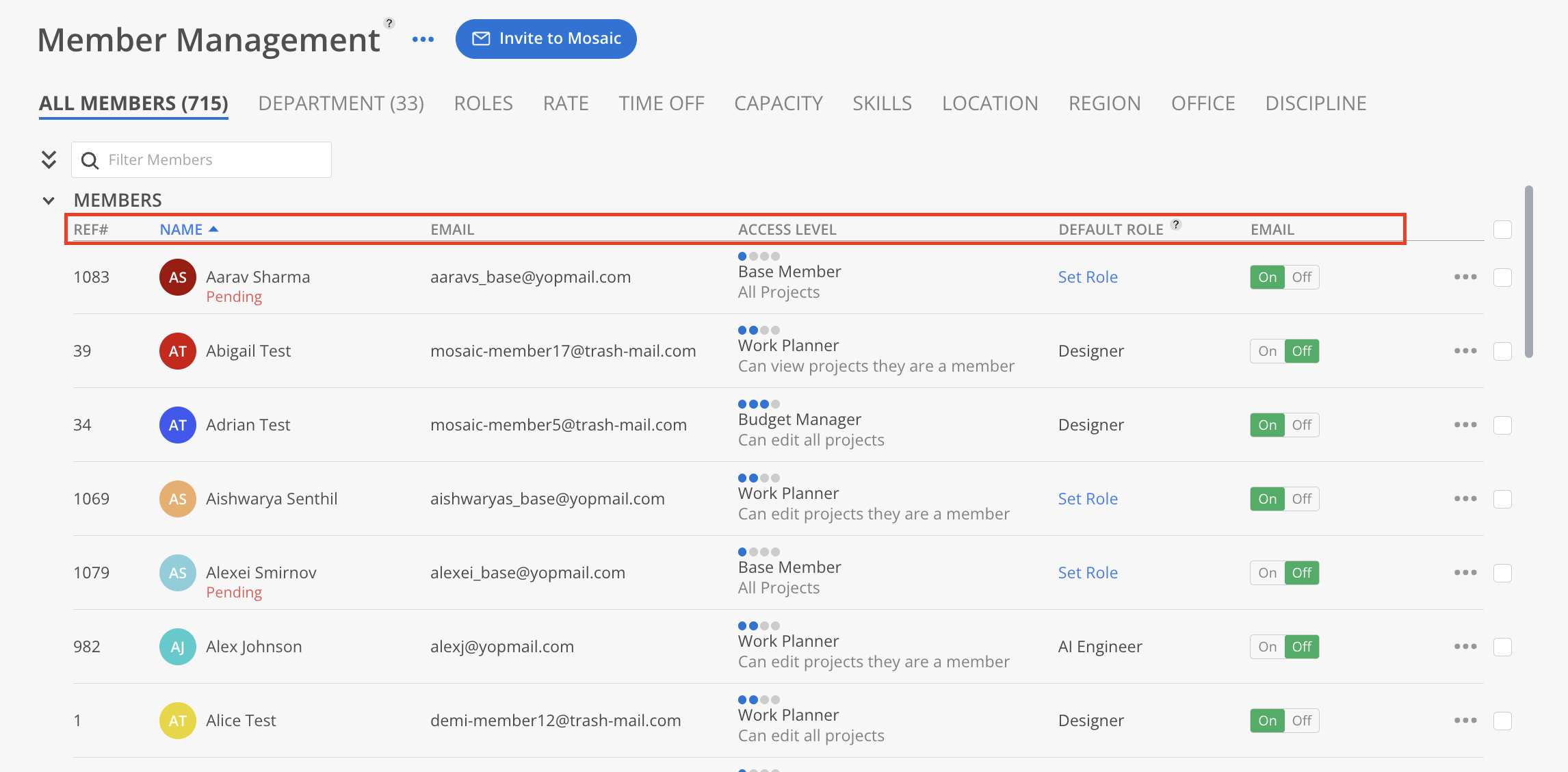Focus the Filter Members search field
Screen dimensions: 1568x772
(x=201, y=160)
